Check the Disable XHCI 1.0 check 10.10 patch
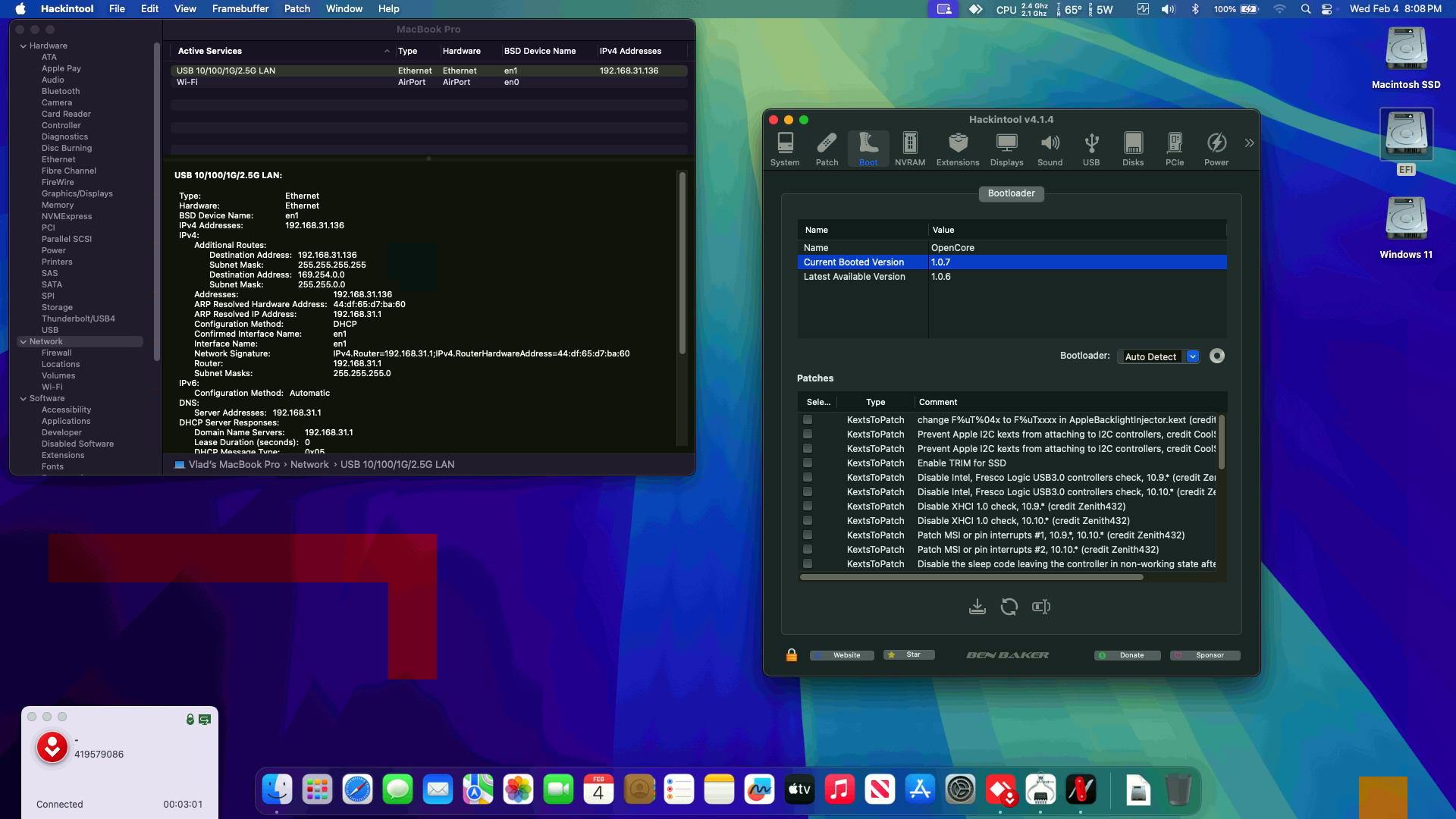 tap(808, 520)
